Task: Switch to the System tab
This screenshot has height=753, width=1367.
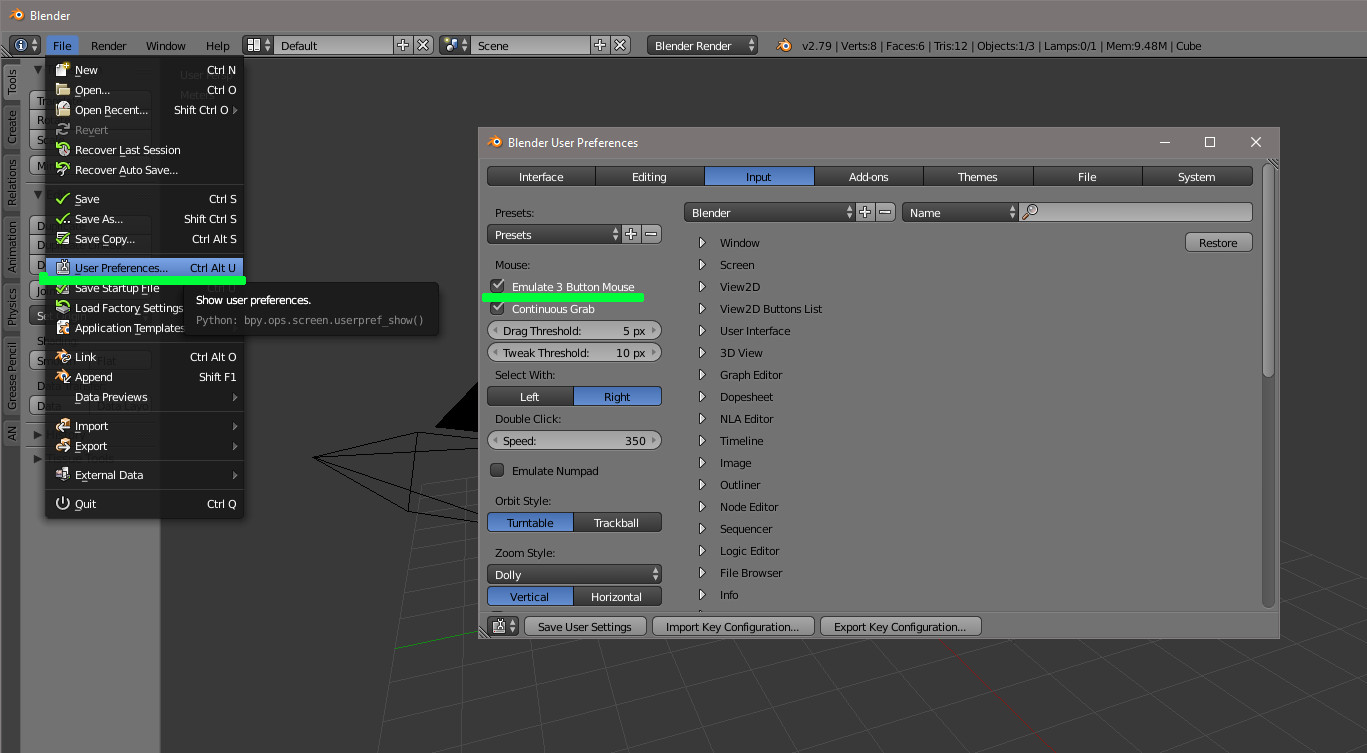Action: click(x=1197, y=177)
